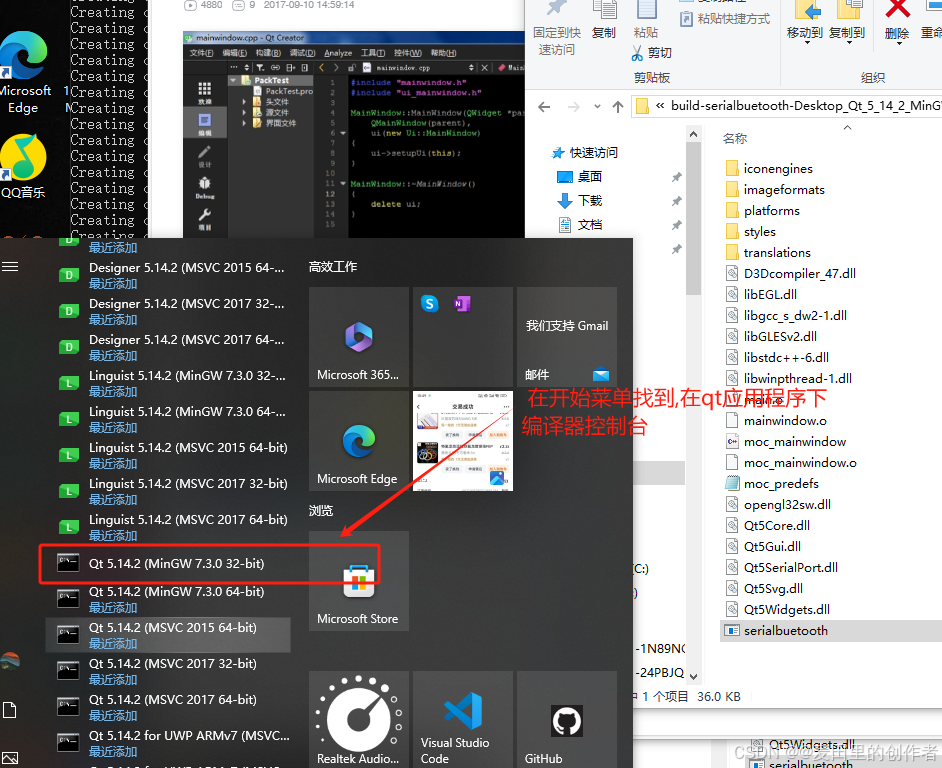942x768 pixels.
Task: Expand 界面文件 node in Qt Creator tree
Action: point(244,123)
